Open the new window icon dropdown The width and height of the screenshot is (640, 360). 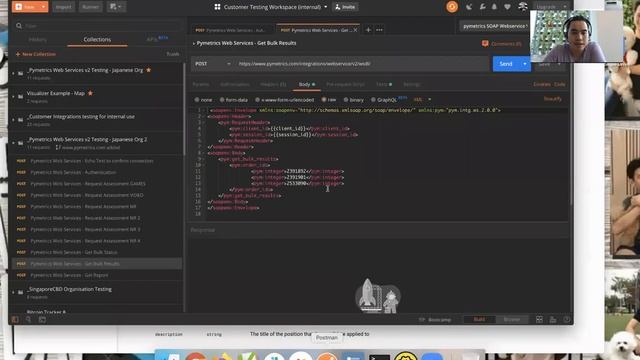[x=116, y=7]
